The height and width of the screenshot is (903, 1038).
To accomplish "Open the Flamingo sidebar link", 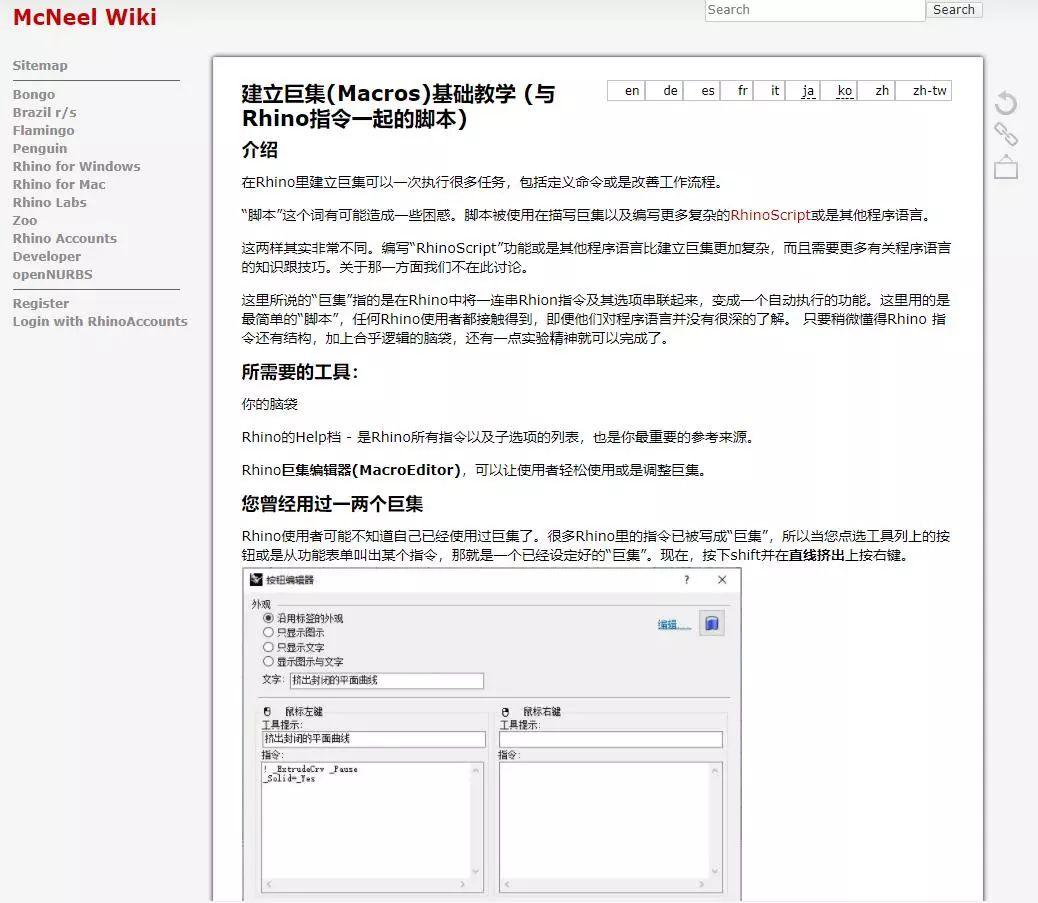I will 43,130.
